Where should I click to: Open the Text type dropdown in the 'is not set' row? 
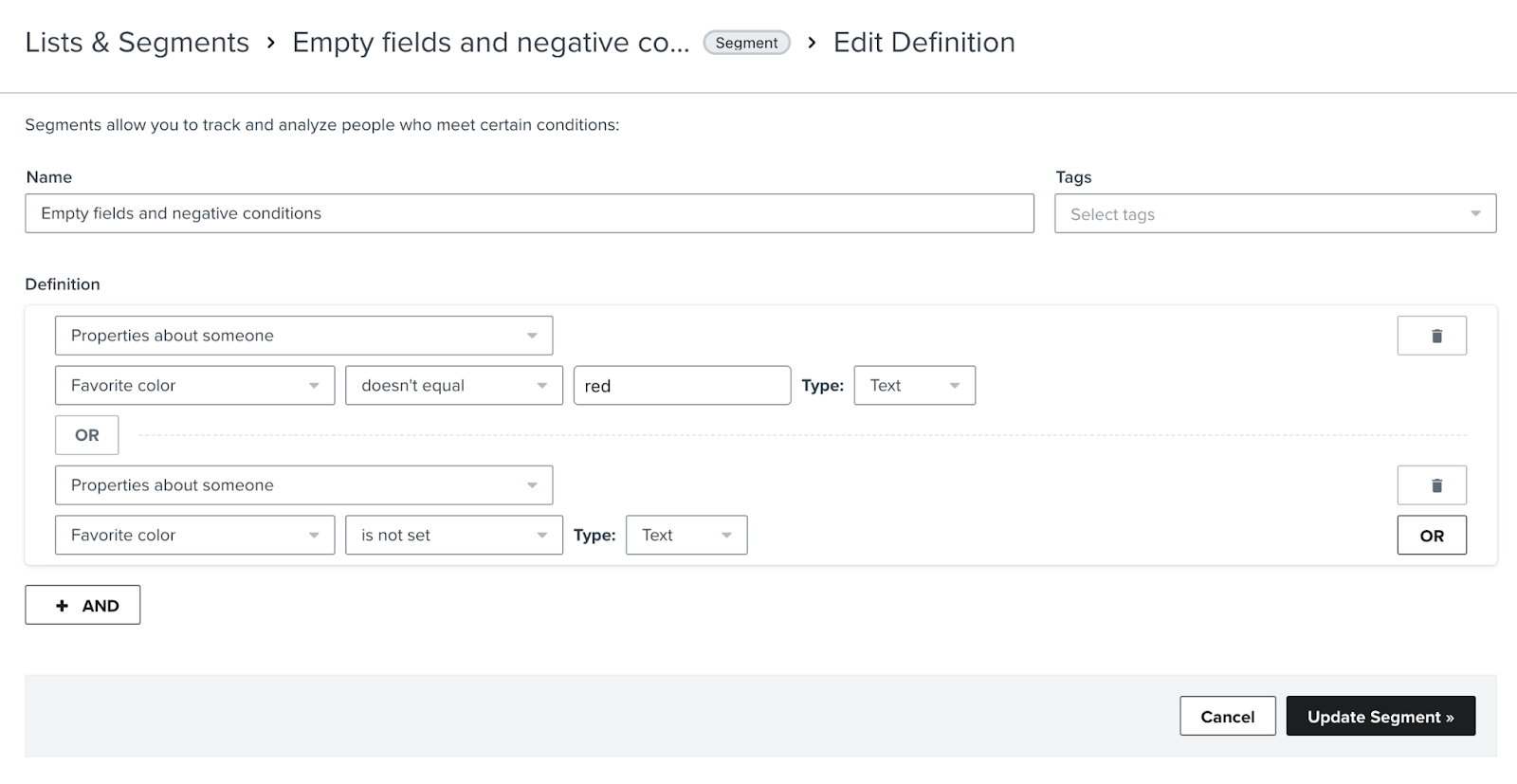(x=686, y=535)
